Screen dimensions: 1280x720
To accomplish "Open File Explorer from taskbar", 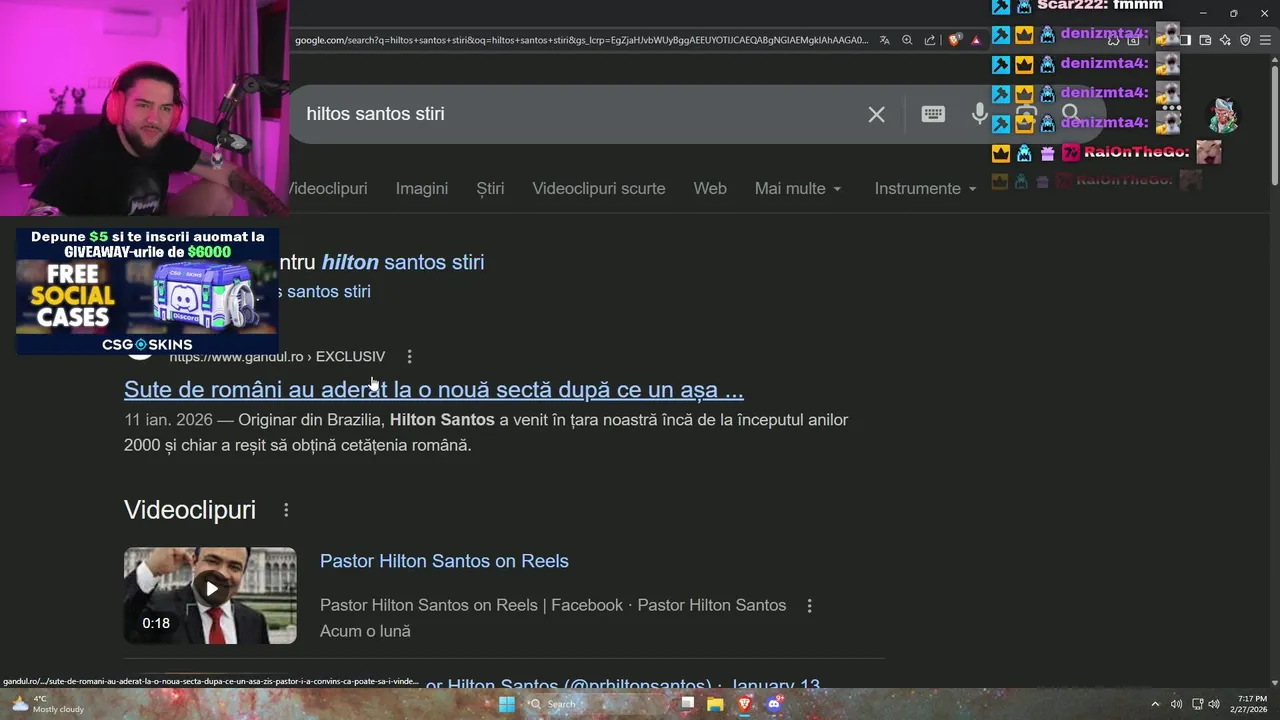I will pos(715,704).
